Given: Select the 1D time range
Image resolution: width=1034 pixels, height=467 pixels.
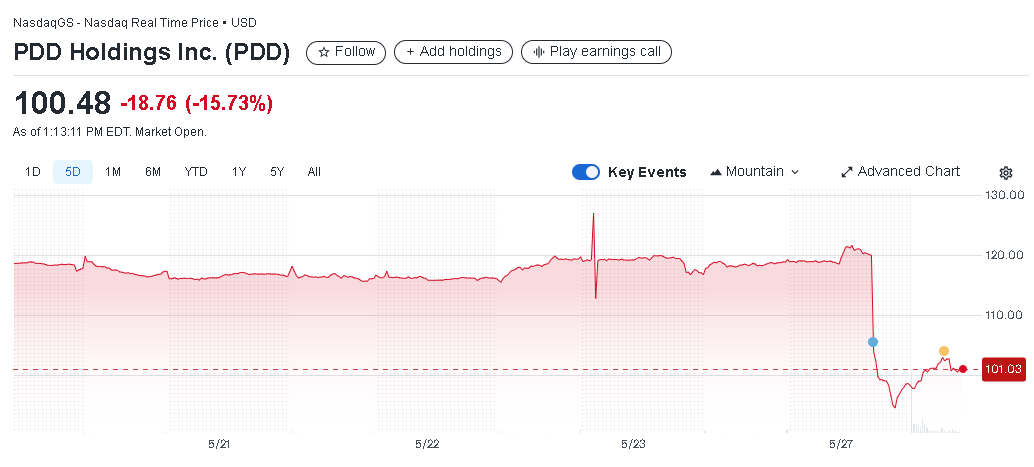Looking at the screenshot, I should [33, 172].
